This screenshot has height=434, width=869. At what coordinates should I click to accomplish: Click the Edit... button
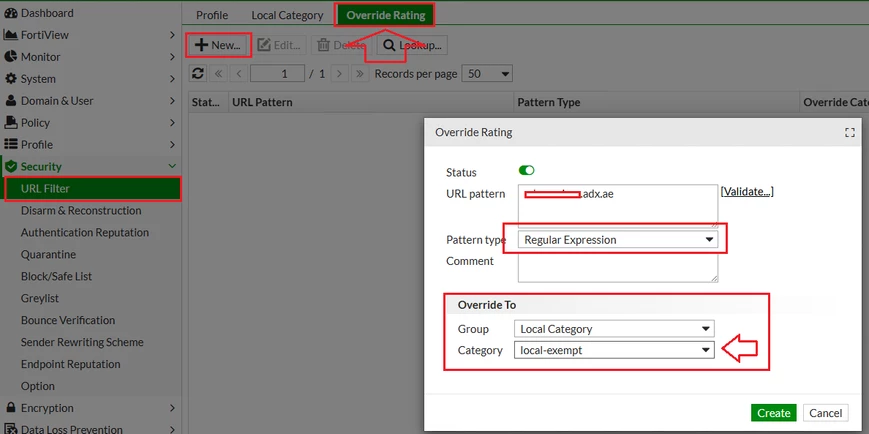pyautogui.click(x=280, y=45)
